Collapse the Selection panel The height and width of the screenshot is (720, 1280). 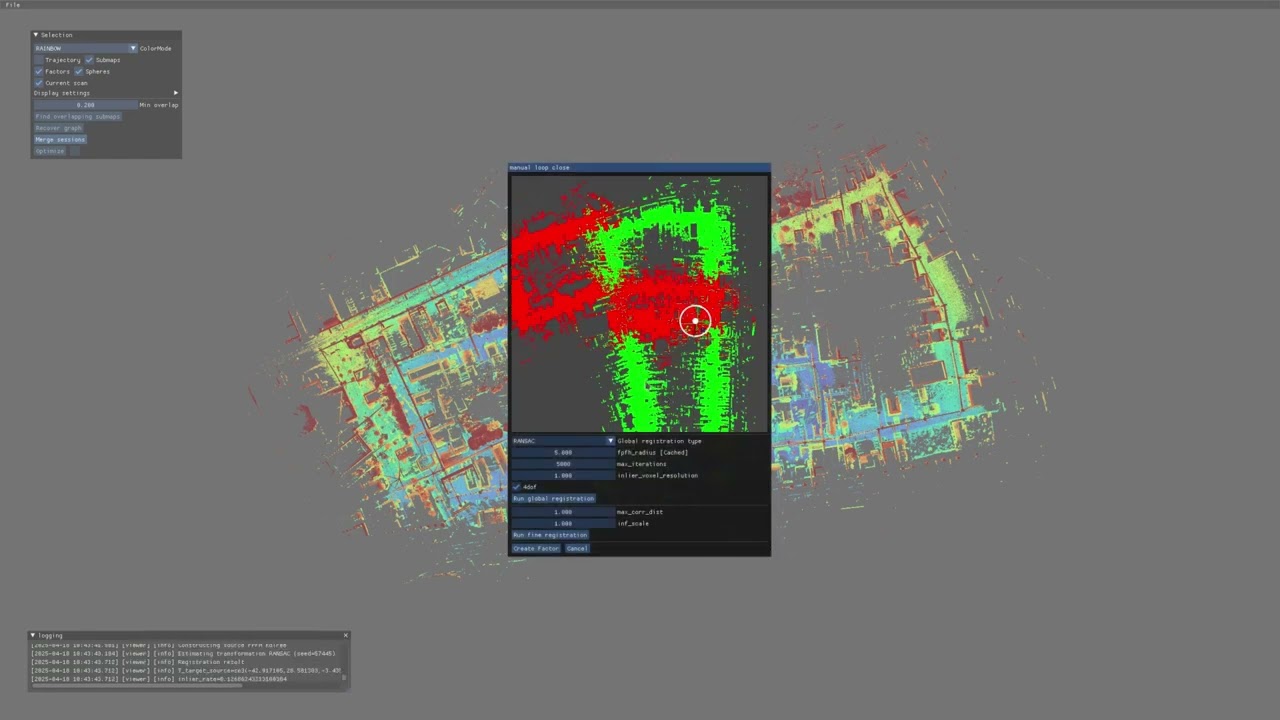click(36, 35)
